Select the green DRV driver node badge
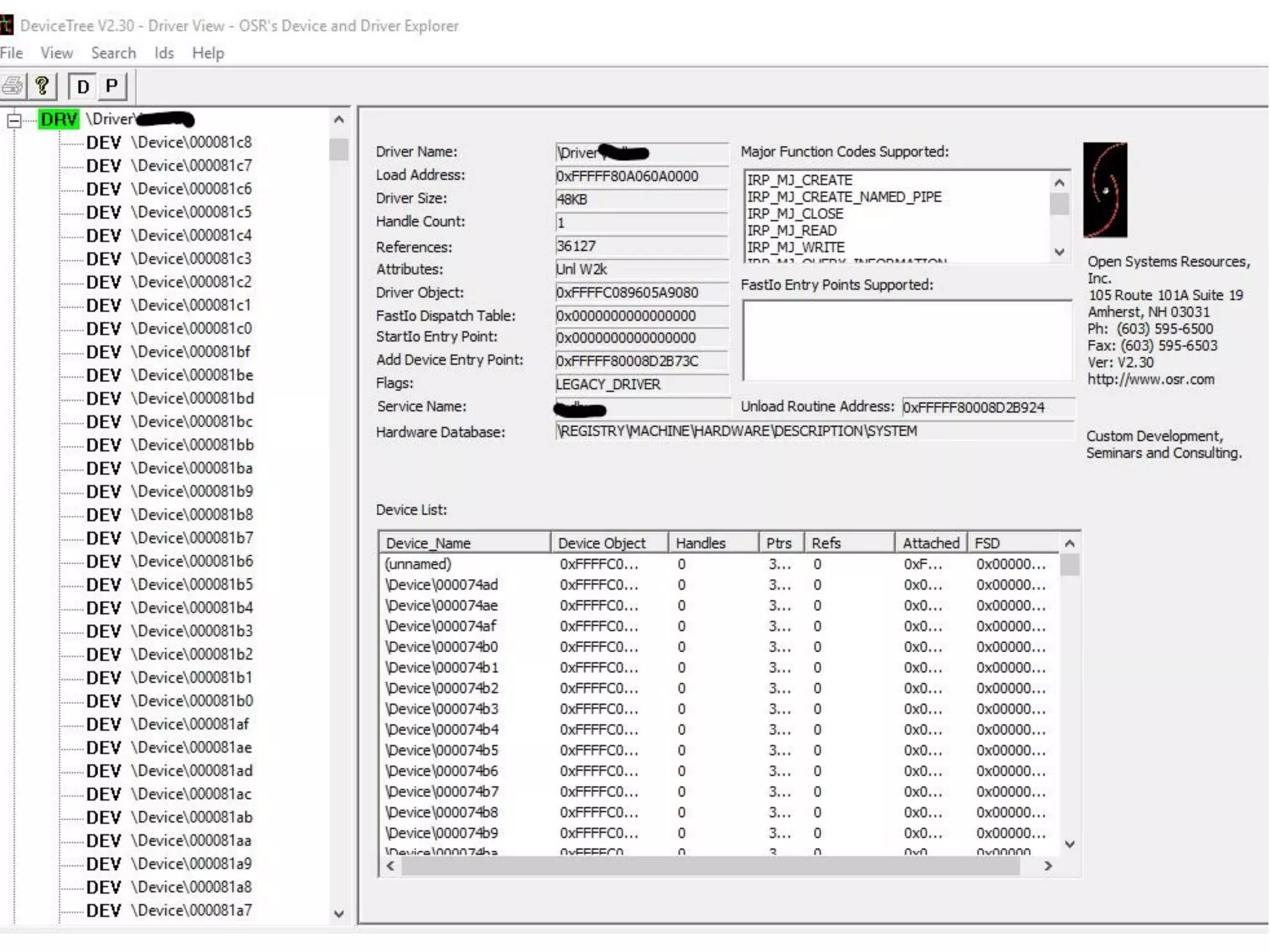The width and height of the screenshot is (1270, 952). pyautogui.click(x=59, y=119)
